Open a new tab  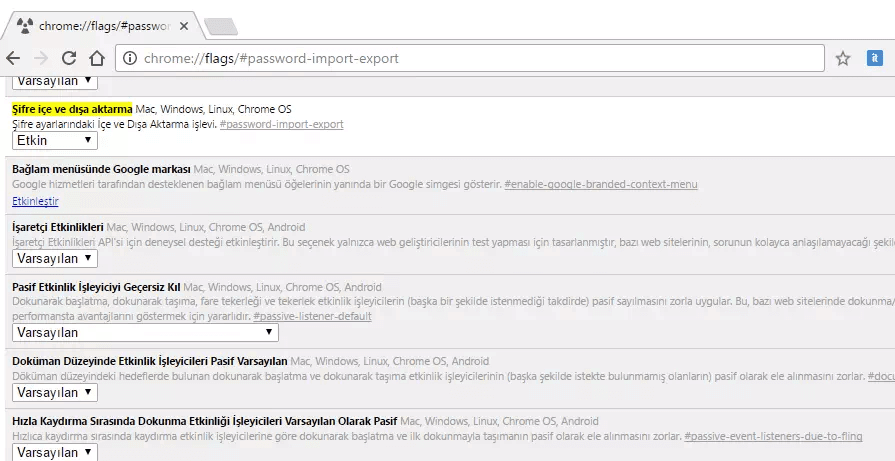tap(221, 26)
